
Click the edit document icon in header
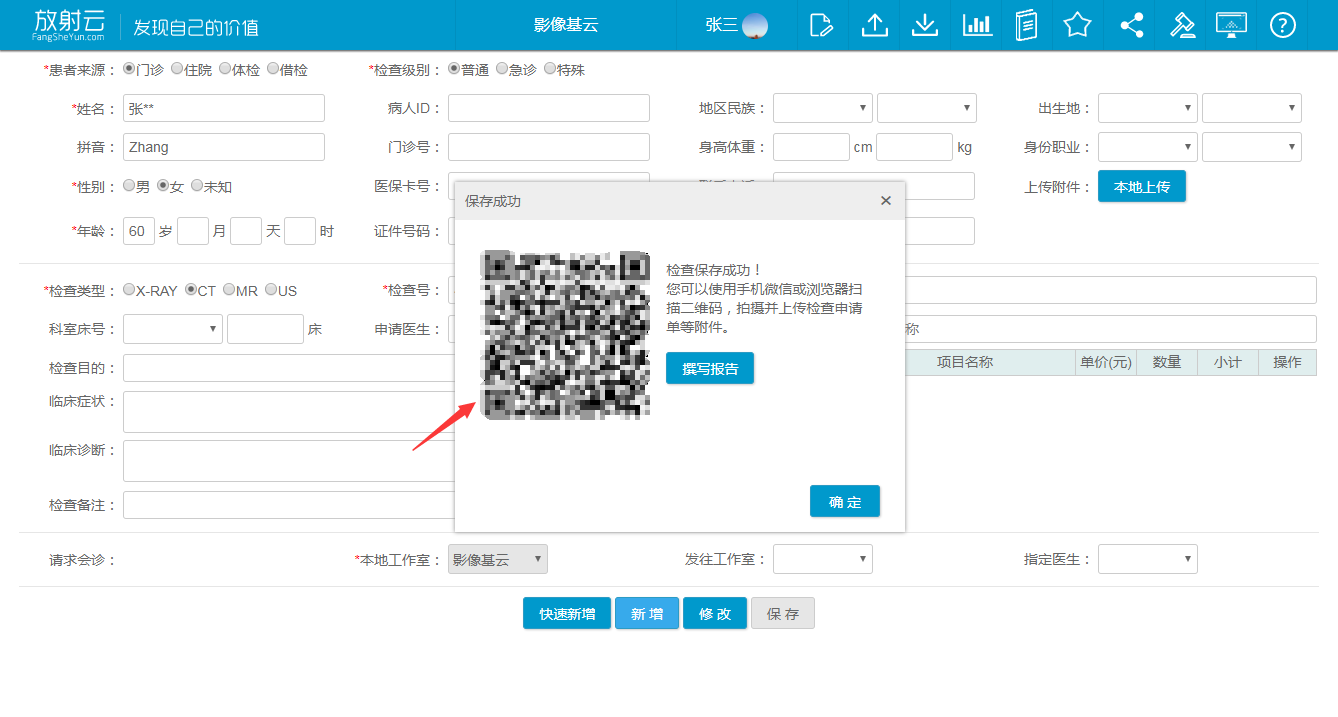pos(822,25)
